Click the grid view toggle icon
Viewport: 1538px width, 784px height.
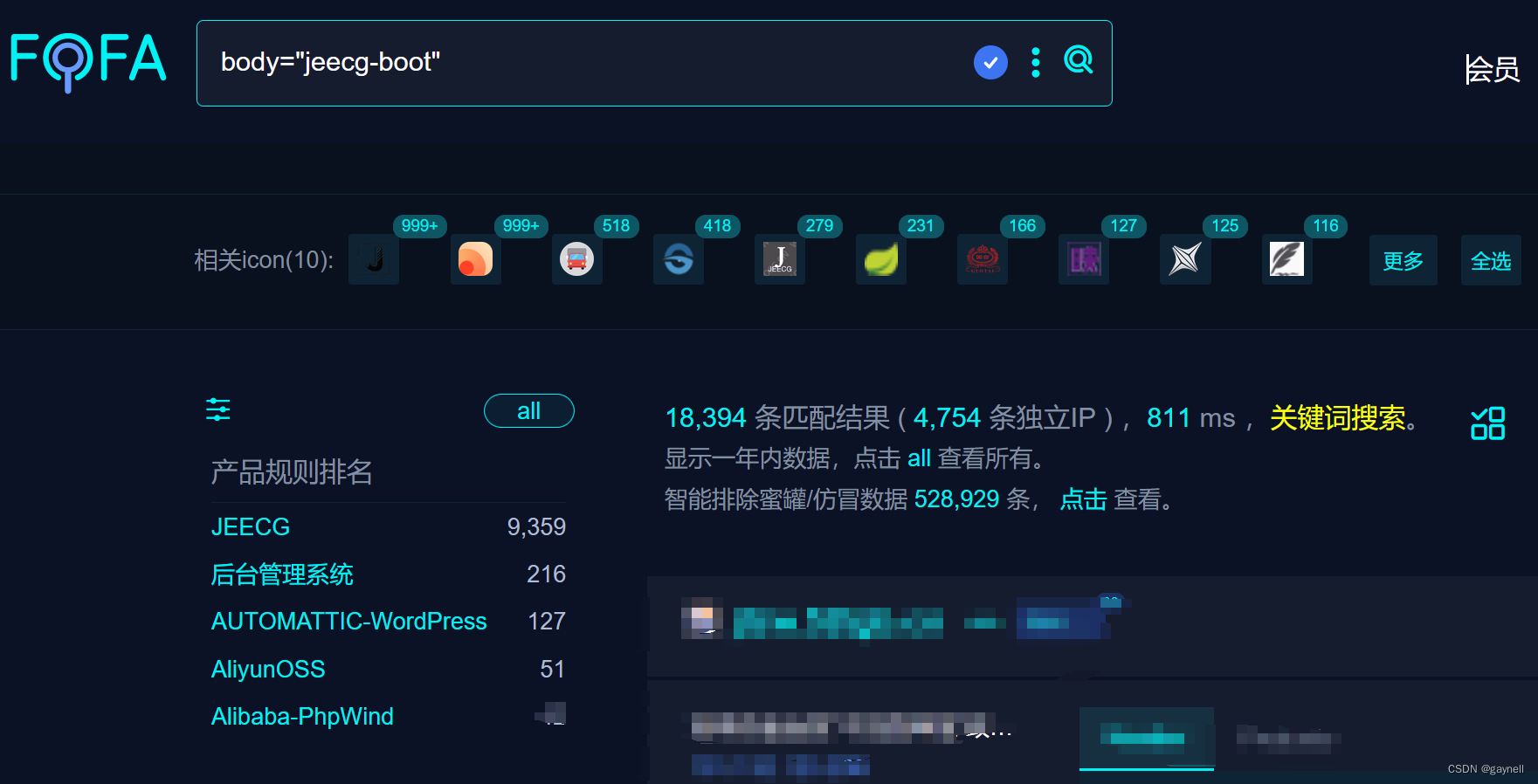pyautogui.click(x=1487, y=423)
